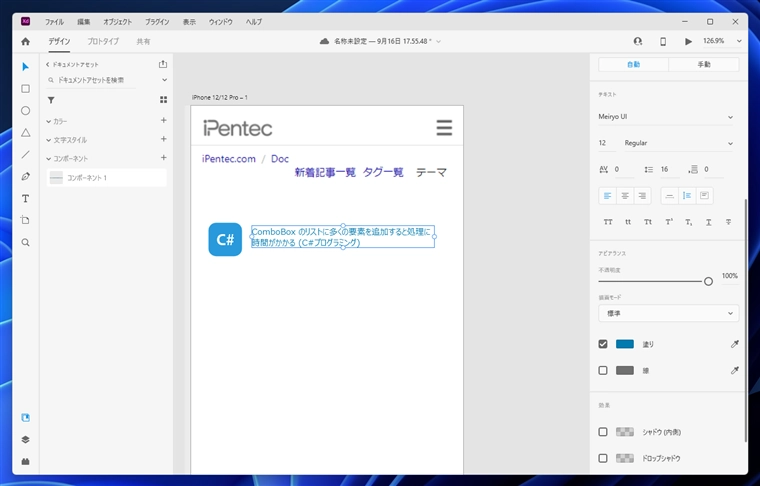The width and height of the screenshot is (760, 486).
Task: Select the Select (arrow) tool
Action: [26, 67]
